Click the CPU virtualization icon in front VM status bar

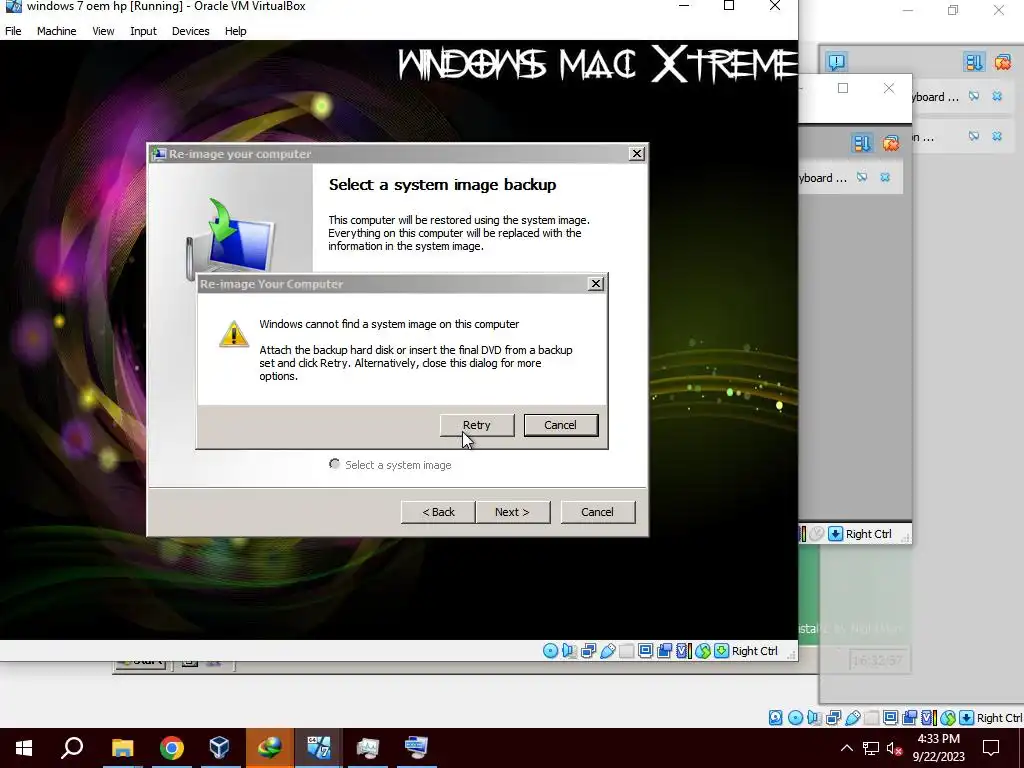point(684,651)
